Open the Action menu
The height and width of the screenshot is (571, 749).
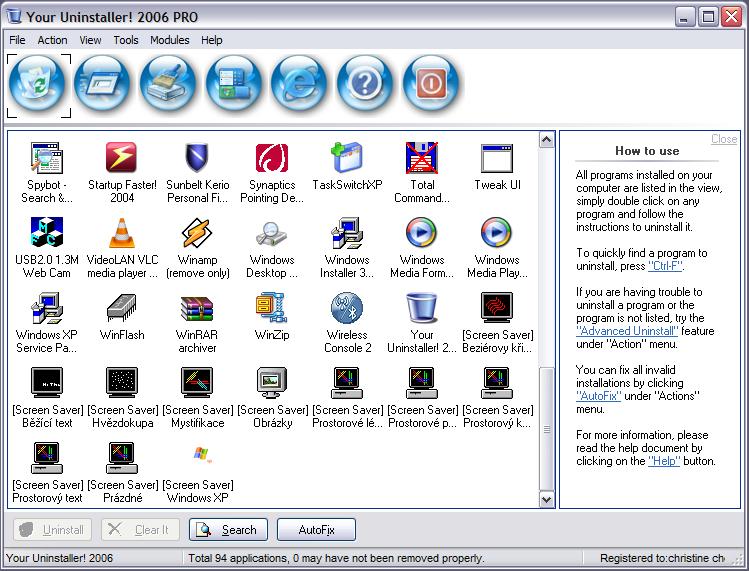[x=52, y=40]
